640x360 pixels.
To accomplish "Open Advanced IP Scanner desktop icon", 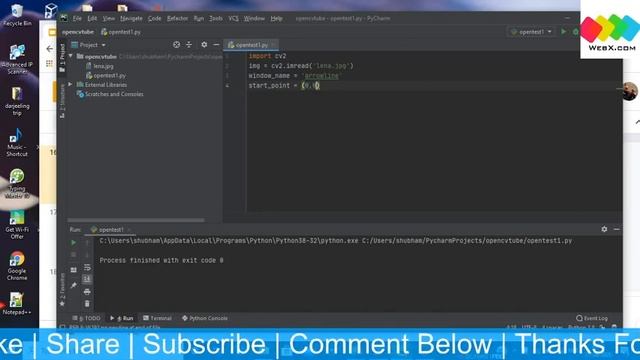I will point(17,60).
